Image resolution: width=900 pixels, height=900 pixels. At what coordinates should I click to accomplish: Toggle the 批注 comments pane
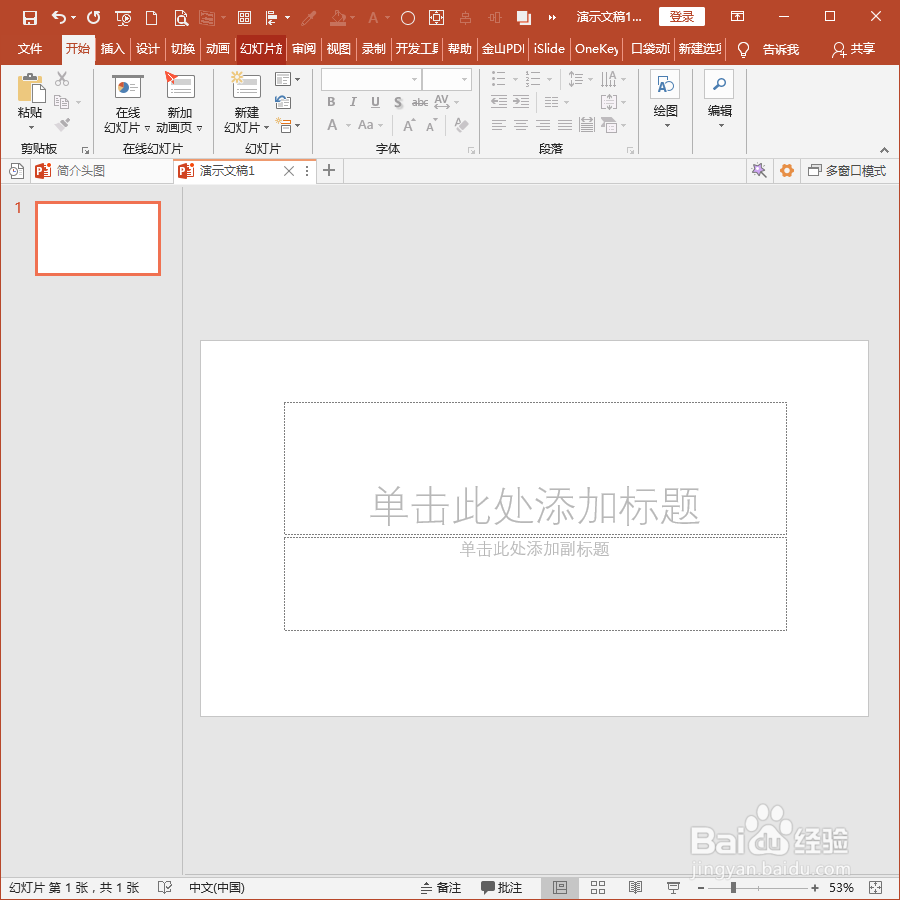point(501,887)
